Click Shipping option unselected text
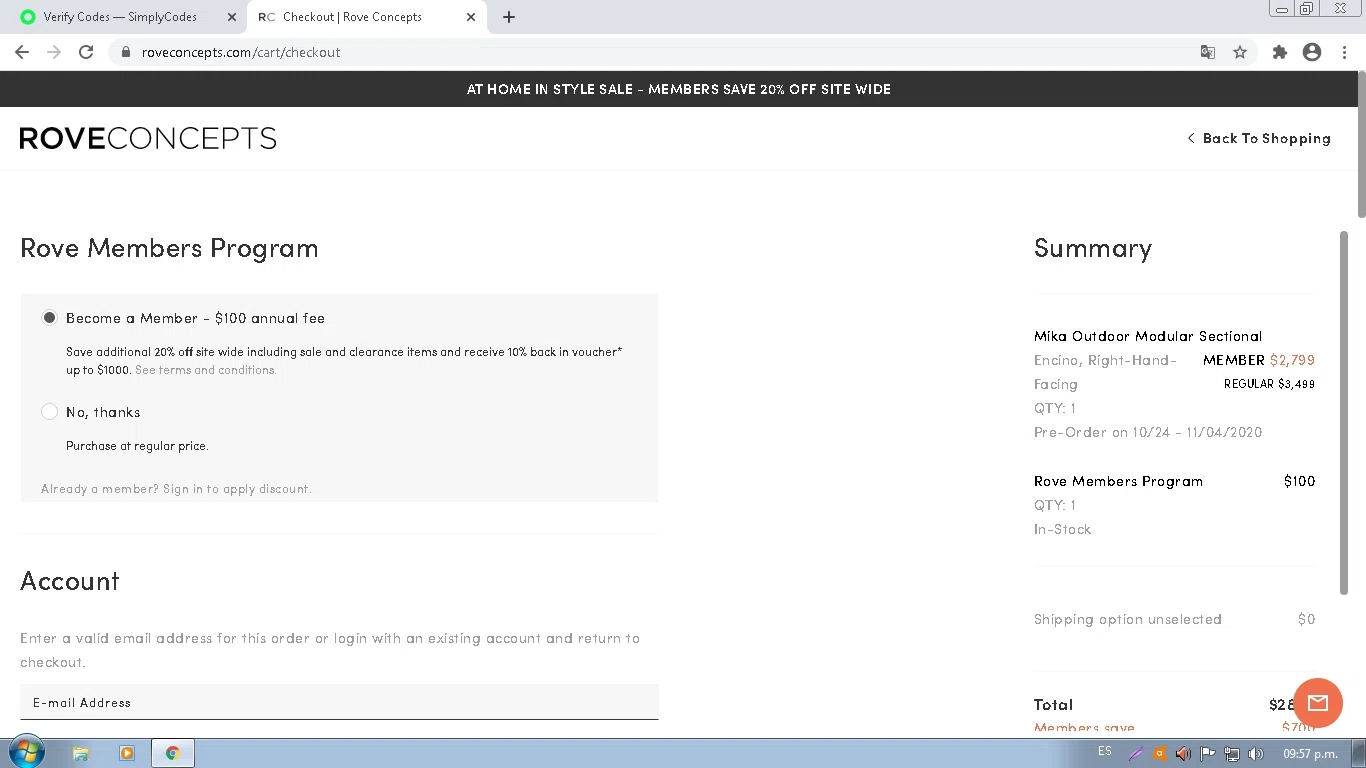The height and width of the screenshot is (768, 1366). (1128, 619)
